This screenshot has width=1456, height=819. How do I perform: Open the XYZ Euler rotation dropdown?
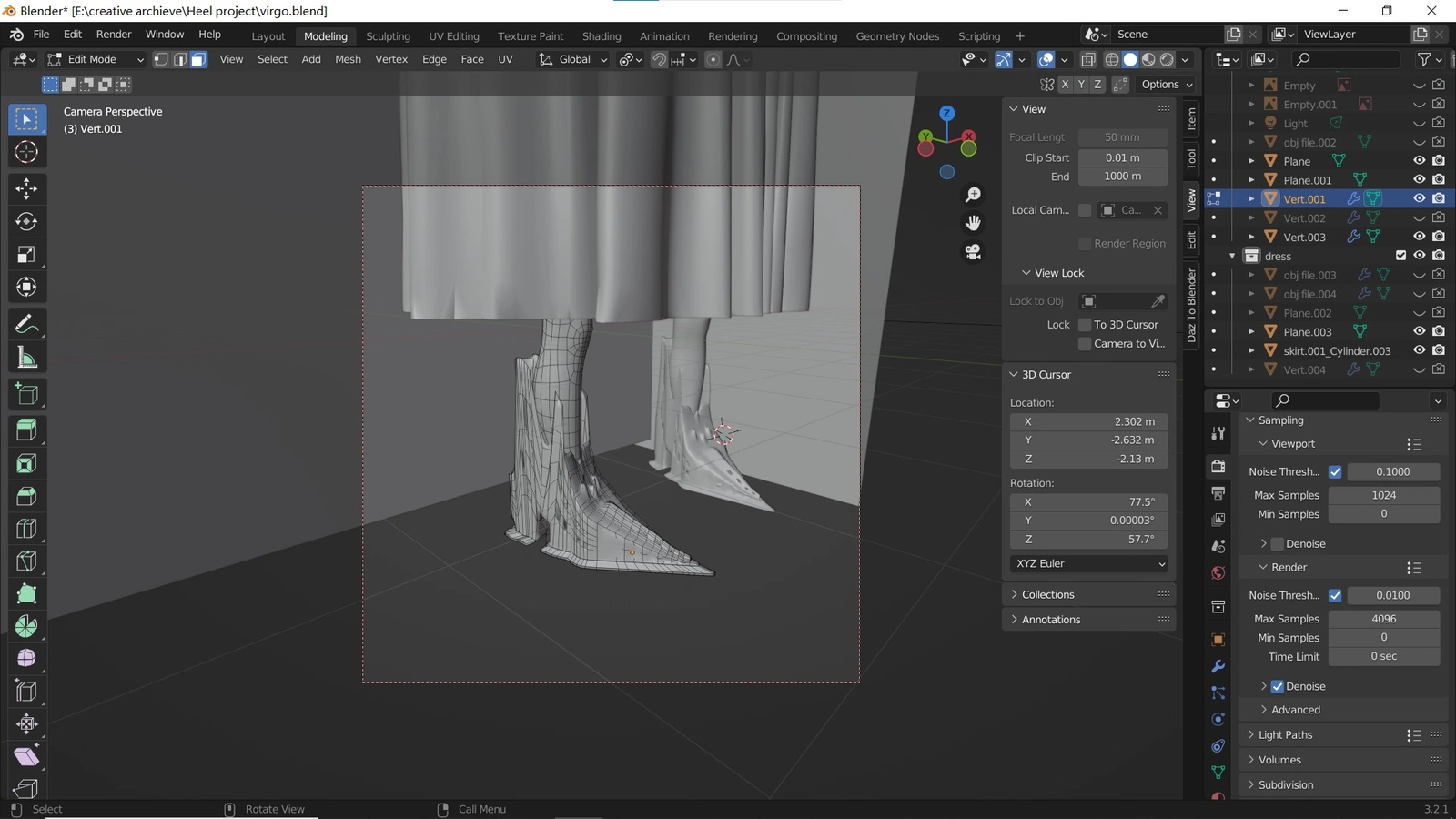coord(1089,564)
